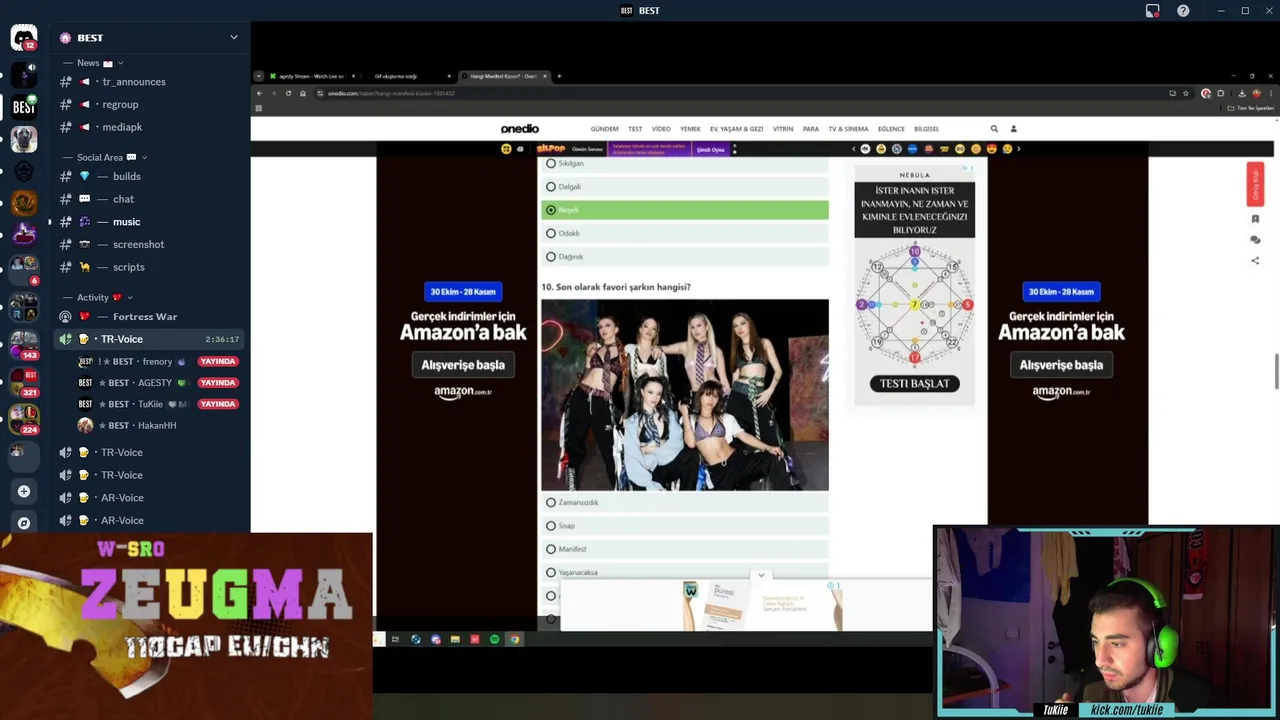Open Discover servers compass icon
1280x720 pixels.
coord(24,522)
